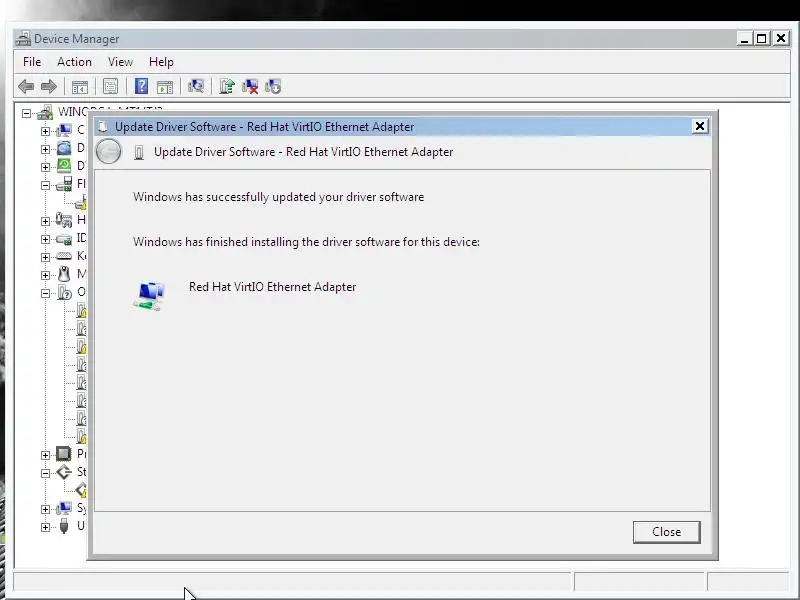Viewport: 800px width, 600px height.
Task: Select the root computer node icon in tree
Action: click(x=45, y=112)
